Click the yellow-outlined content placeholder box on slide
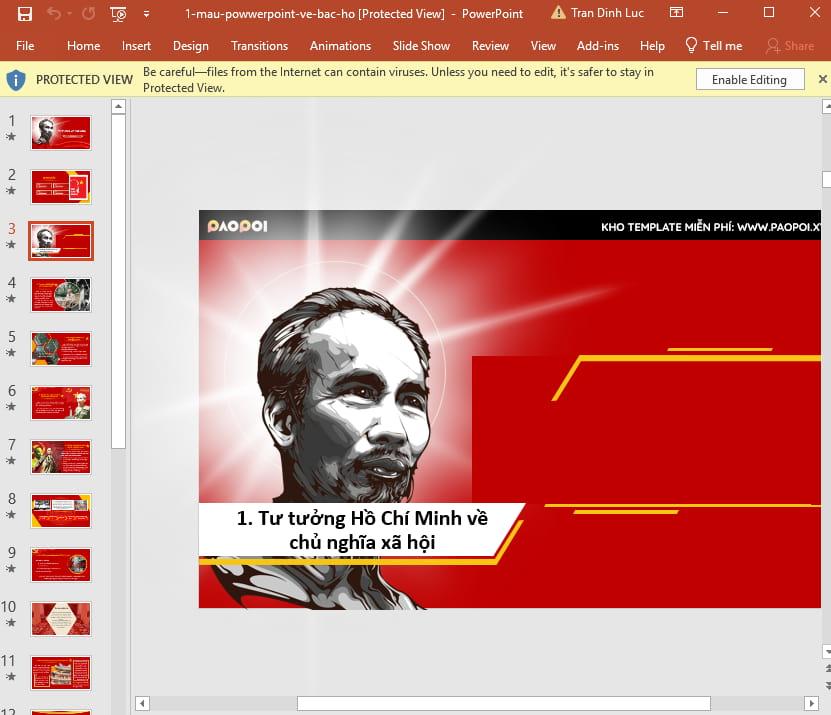 tap(684, 430)
